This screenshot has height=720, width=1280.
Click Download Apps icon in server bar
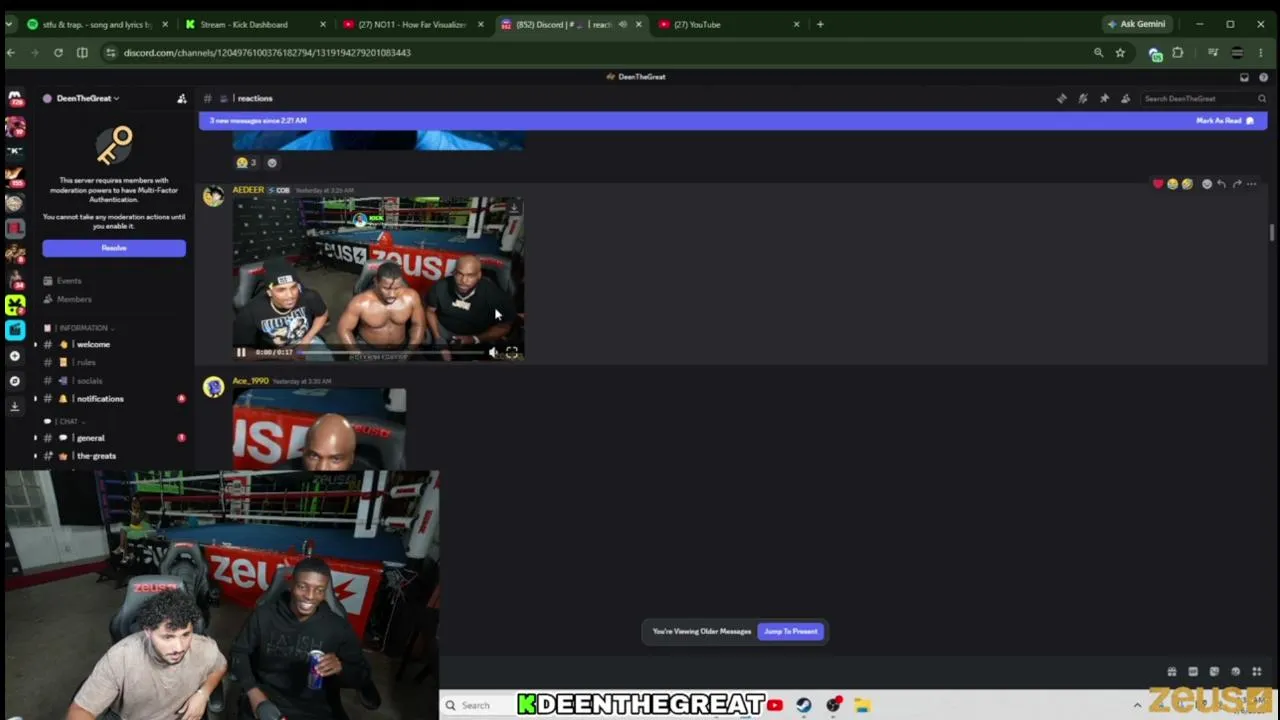(x=15, y=406)
